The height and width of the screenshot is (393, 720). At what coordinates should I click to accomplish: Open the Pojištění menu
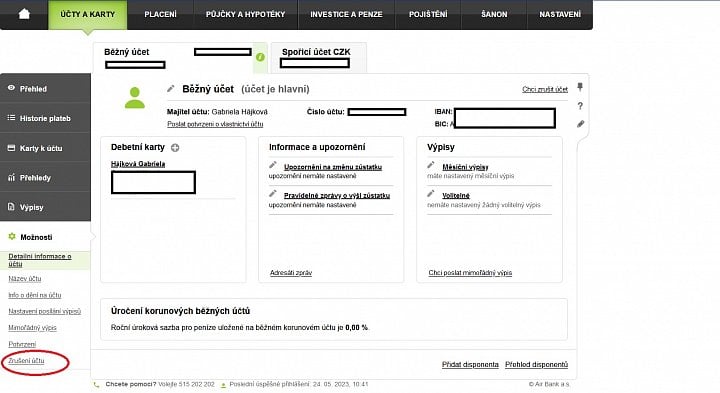(428, 14)
